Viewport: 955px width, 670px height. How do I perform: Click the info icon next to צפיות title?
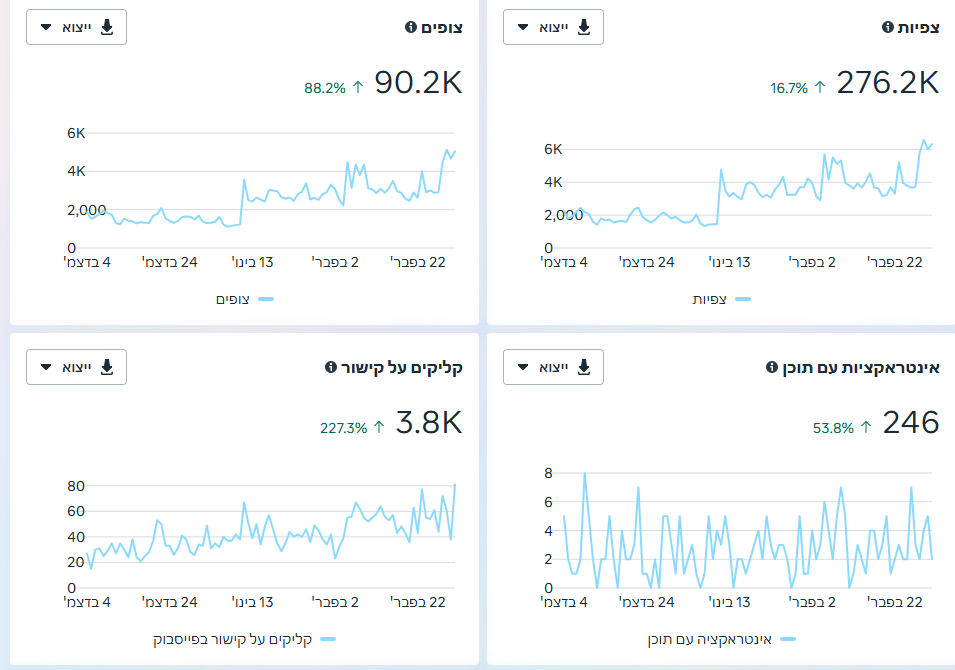(x=888, y=28)
